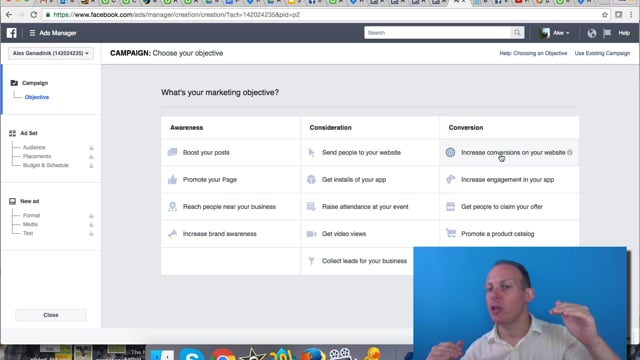Click the event attendance icon
Viewport: 640px width, 360px height.
point(311,207)
